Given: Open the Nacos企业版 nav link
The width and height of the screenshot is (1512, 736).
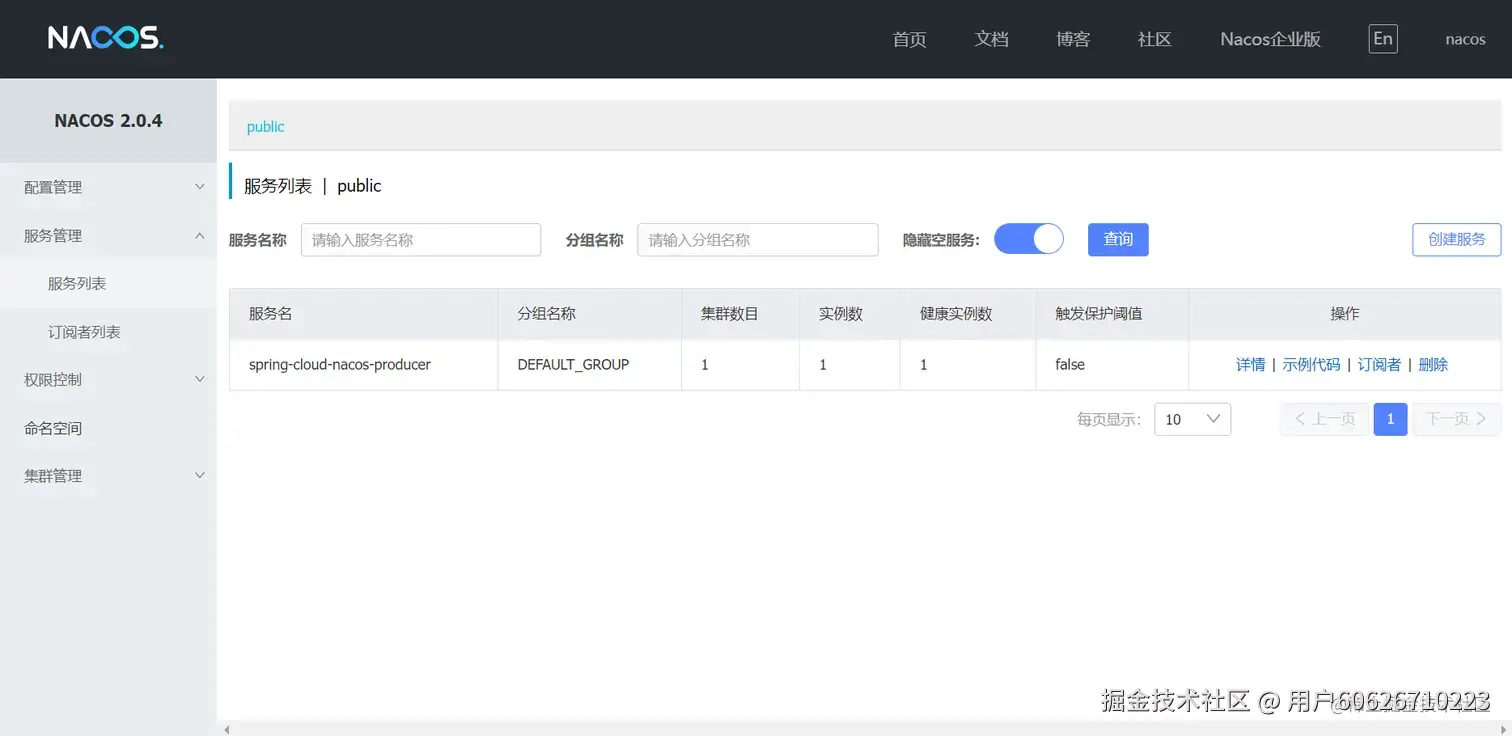Looking at the screenshot, I should pyautogui.click(x=1270, y=39).
